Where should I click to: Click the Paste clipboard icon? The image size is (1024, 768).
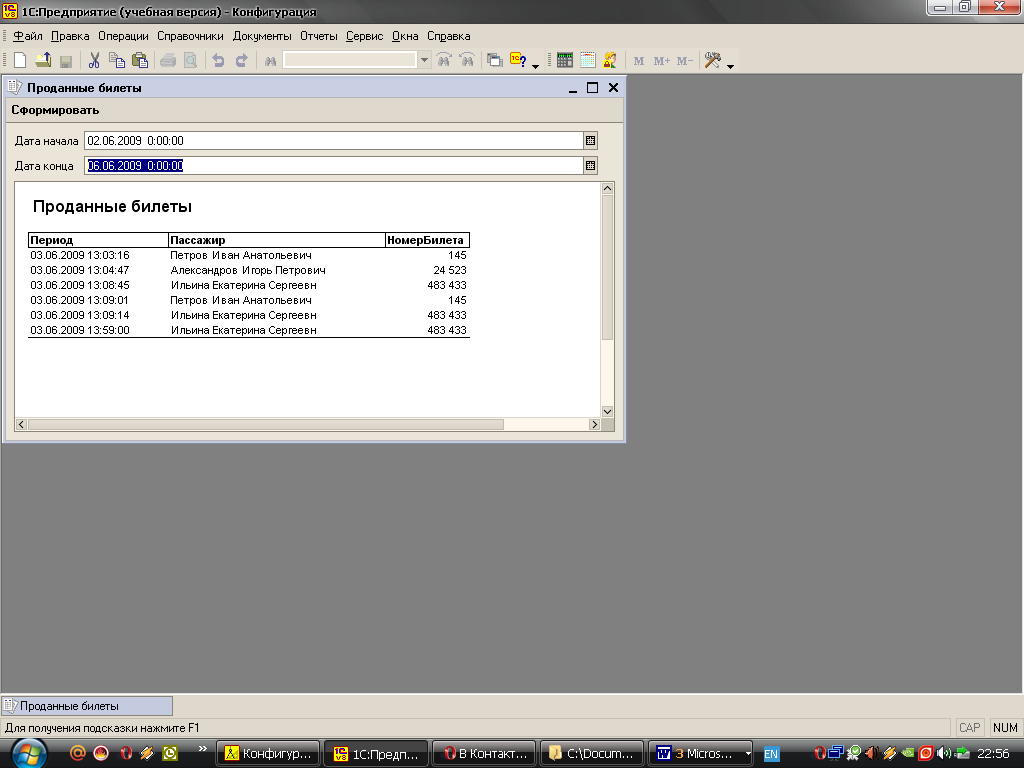click(140, 60)
